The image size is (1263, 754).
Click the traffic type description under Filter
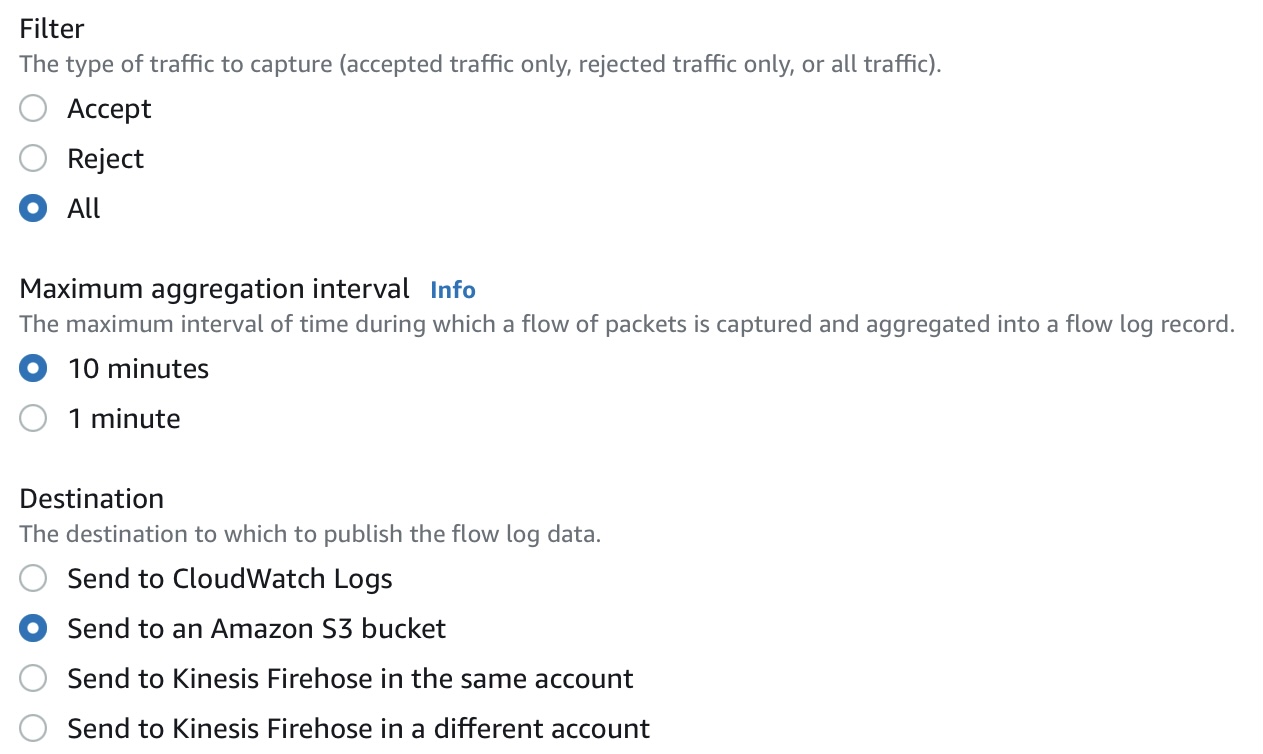[480, 65]
